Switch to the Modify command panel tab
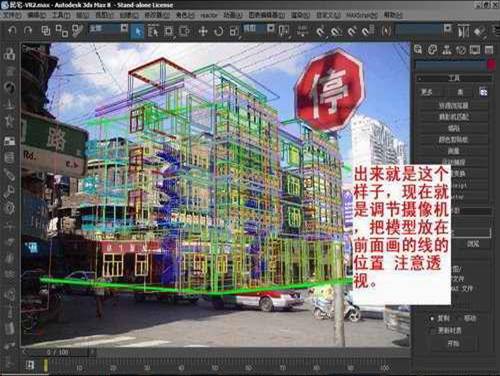 432,50
